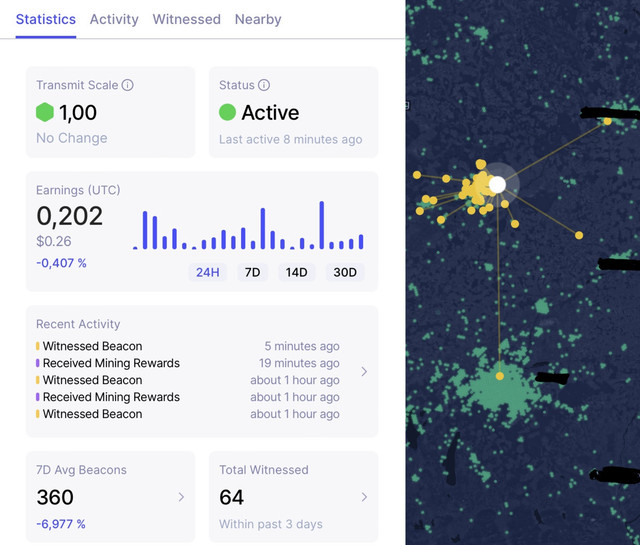Click the white selected hotspot on map

(498, 185)
